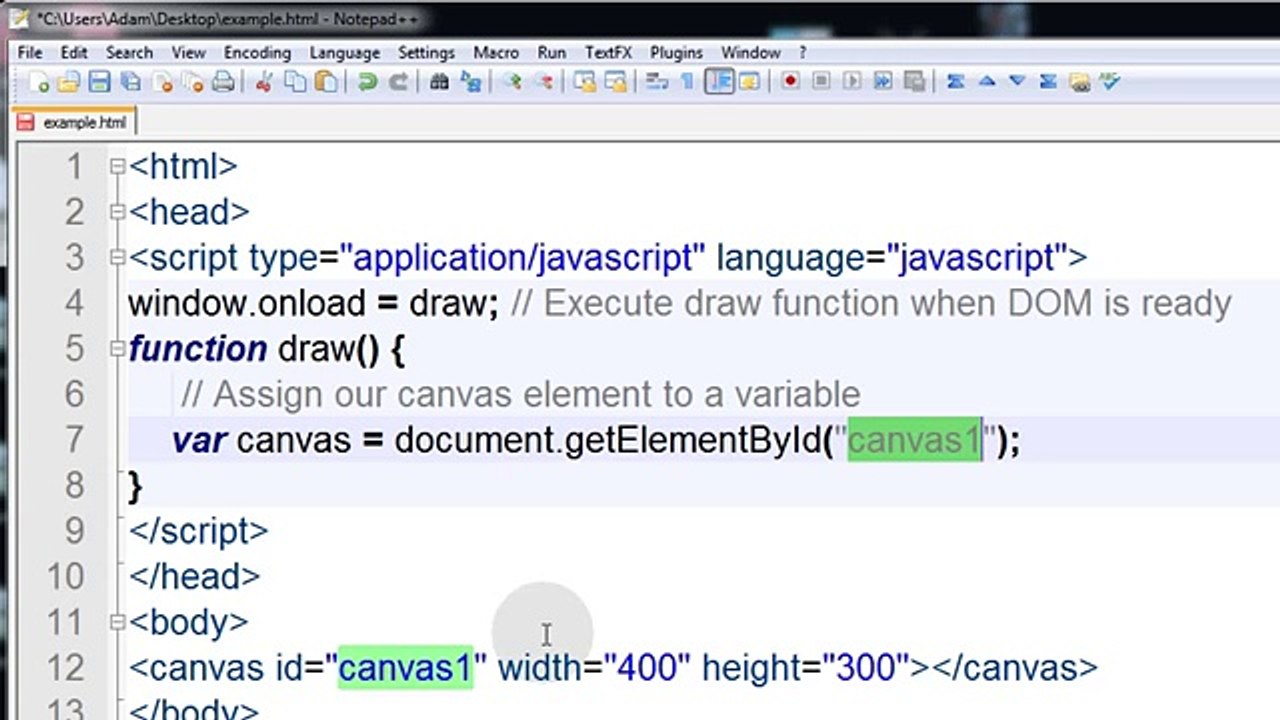Click the Paste clipboard icon
The height and width of the screenshot is (720, 1280).
tap(326, 82)
